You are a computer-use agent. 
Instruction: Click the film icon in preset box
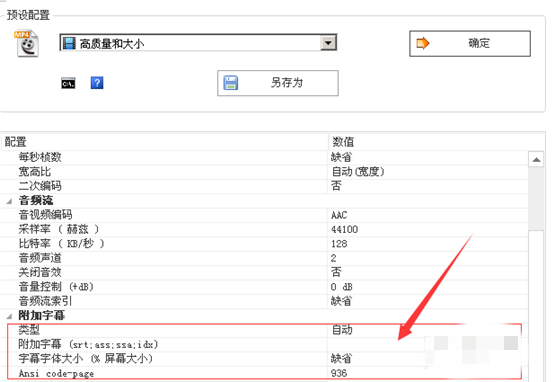tap(69, 43)
